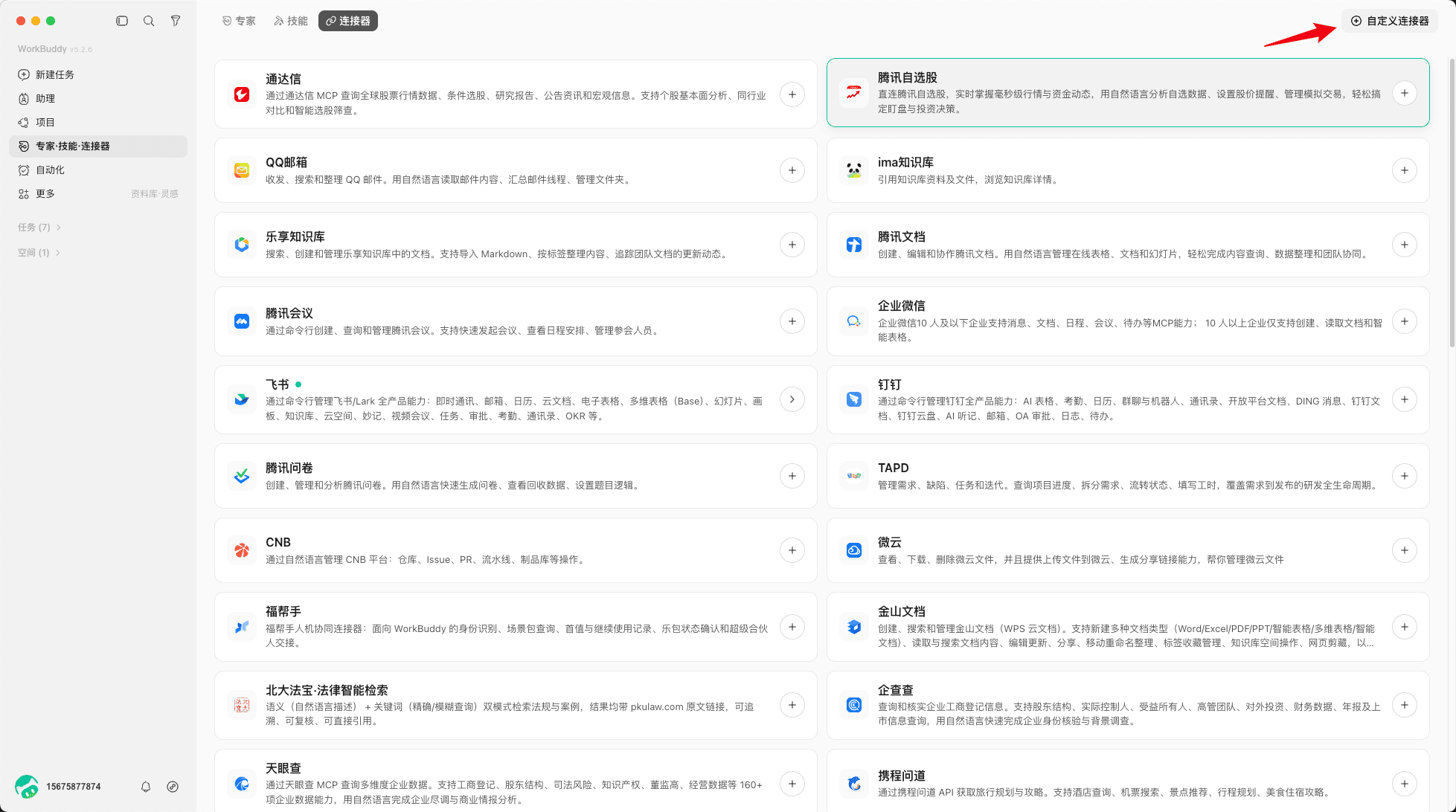This screenshot has height=812, width=1456.
Task: Click the 飞书 bird logo
Action: tap(242, 399)
